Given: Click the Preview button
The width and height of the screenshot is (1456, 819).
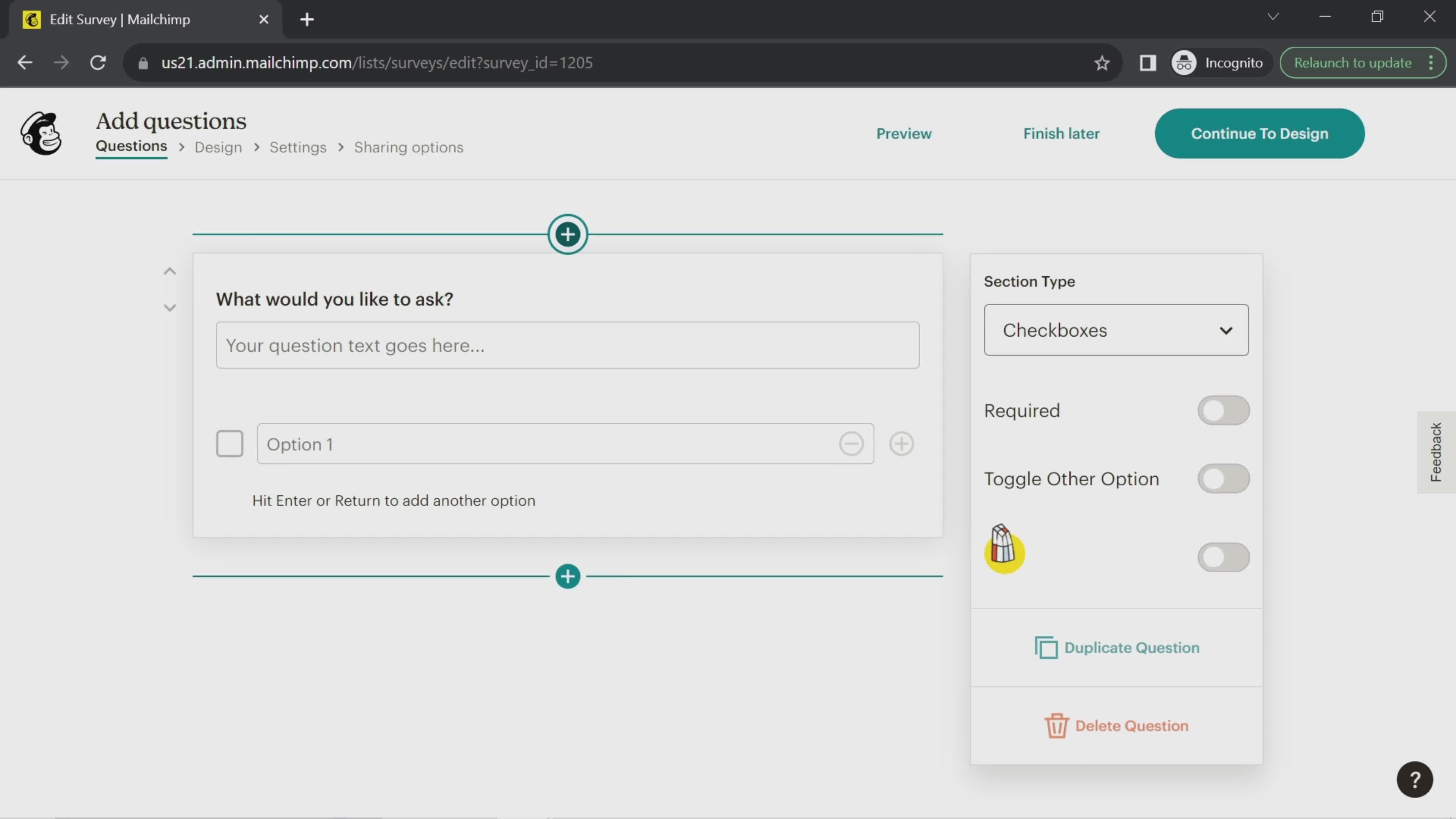Looking at the screenshot, I should 904,133.
